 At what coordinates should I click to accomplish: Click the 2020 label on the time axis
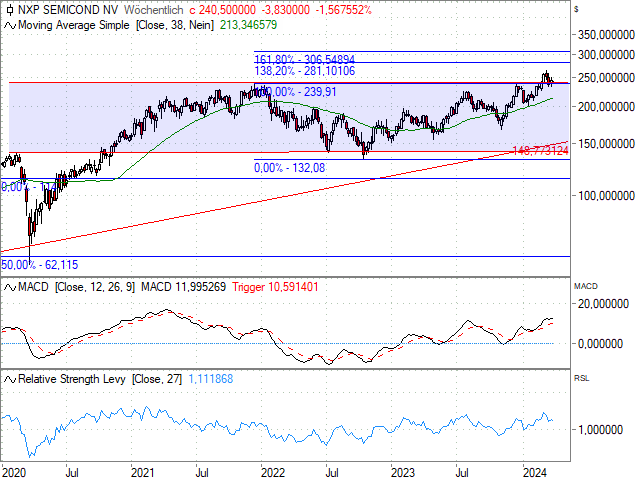(x=13, y=473)
